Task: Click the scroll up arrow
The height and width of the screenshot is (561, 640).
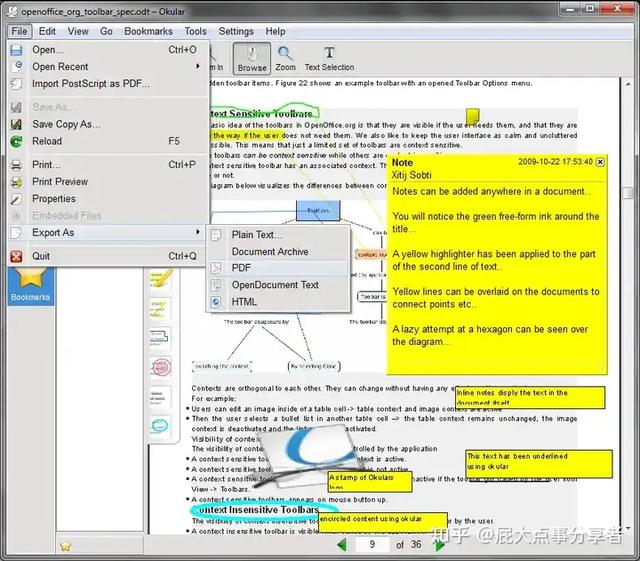Action: coord(628,83)
